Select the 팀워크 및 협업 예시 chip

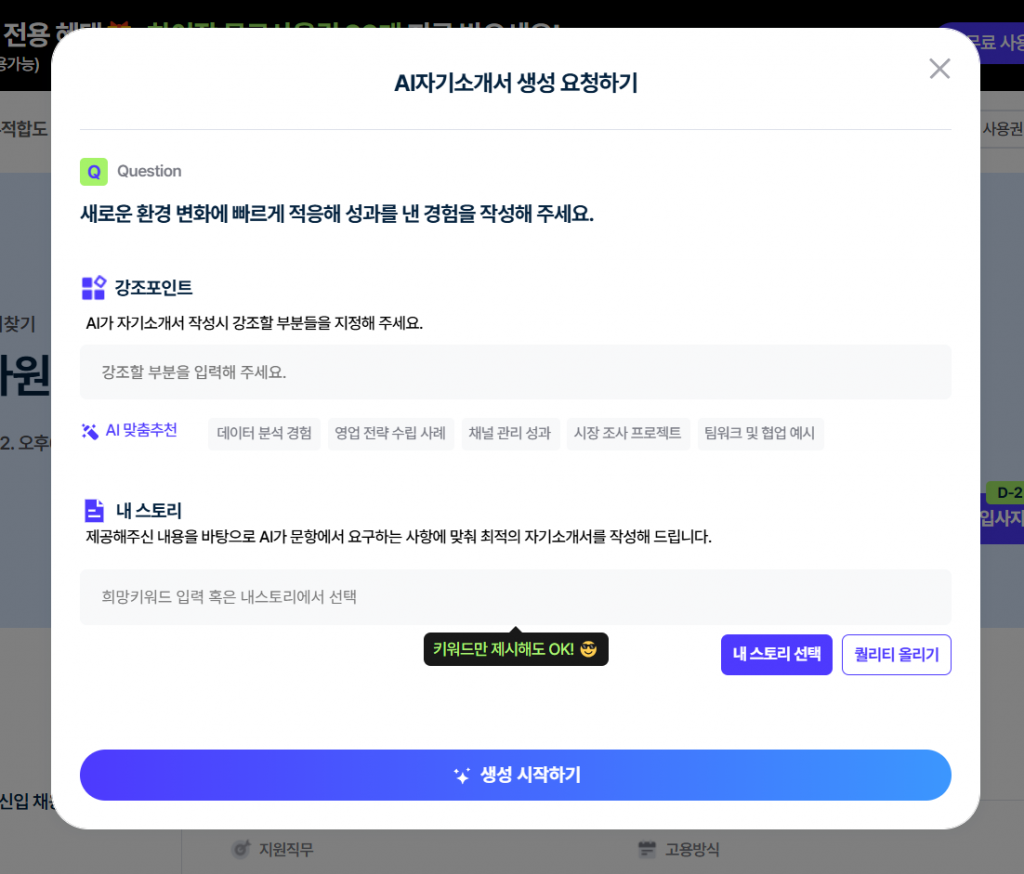[759, 434]
